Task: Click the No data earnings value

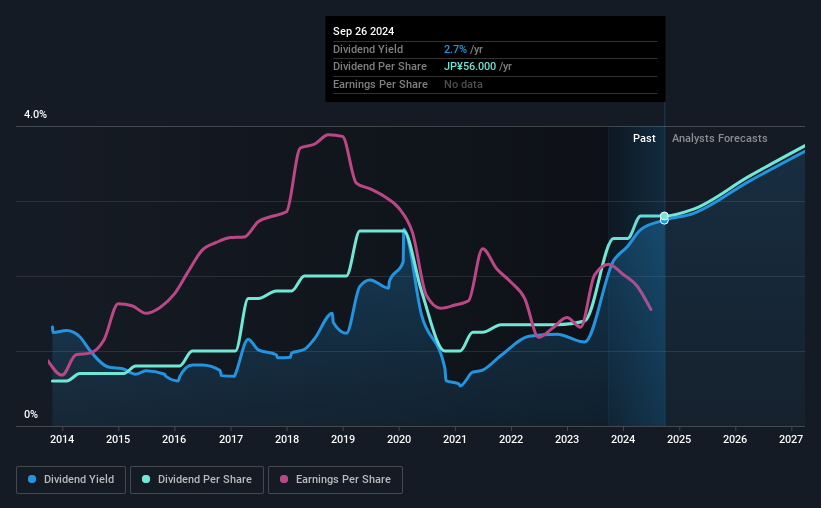Action: click(463, 84)
